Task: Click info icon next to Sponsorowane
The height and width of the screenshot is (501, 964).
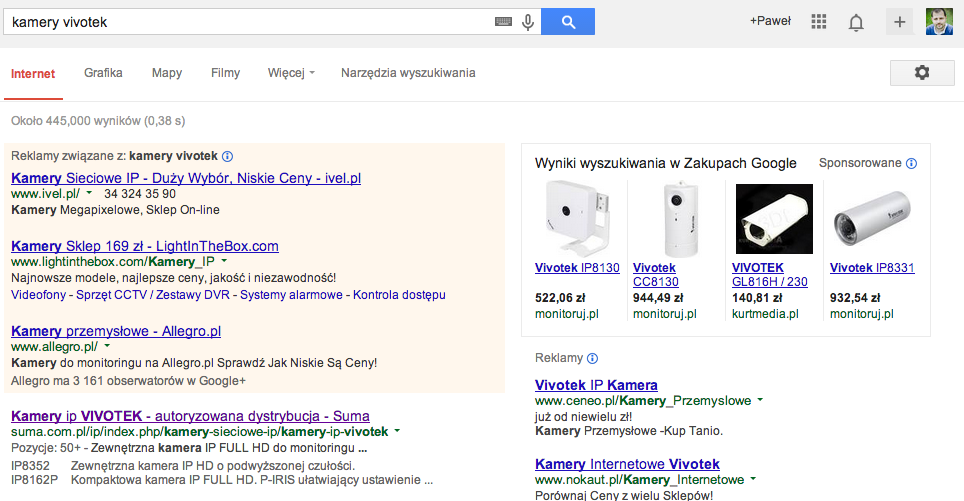Action: pos(912,164)
